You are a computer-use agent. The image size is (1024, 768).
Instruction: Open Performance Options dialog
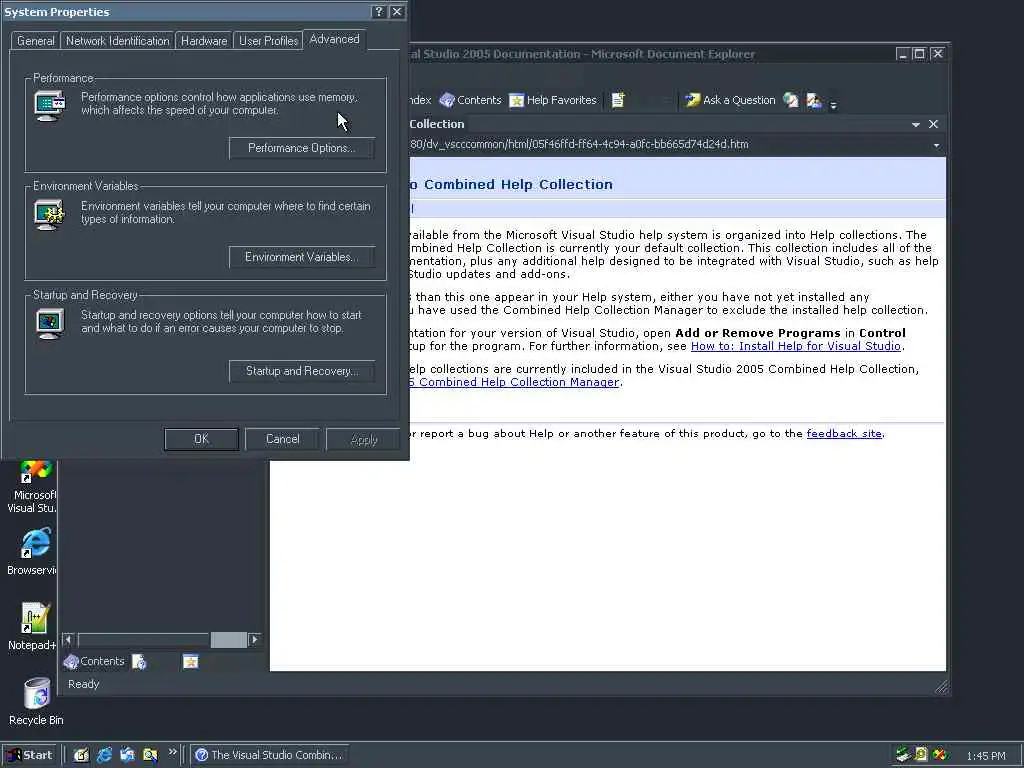click(x=302, y=148)
